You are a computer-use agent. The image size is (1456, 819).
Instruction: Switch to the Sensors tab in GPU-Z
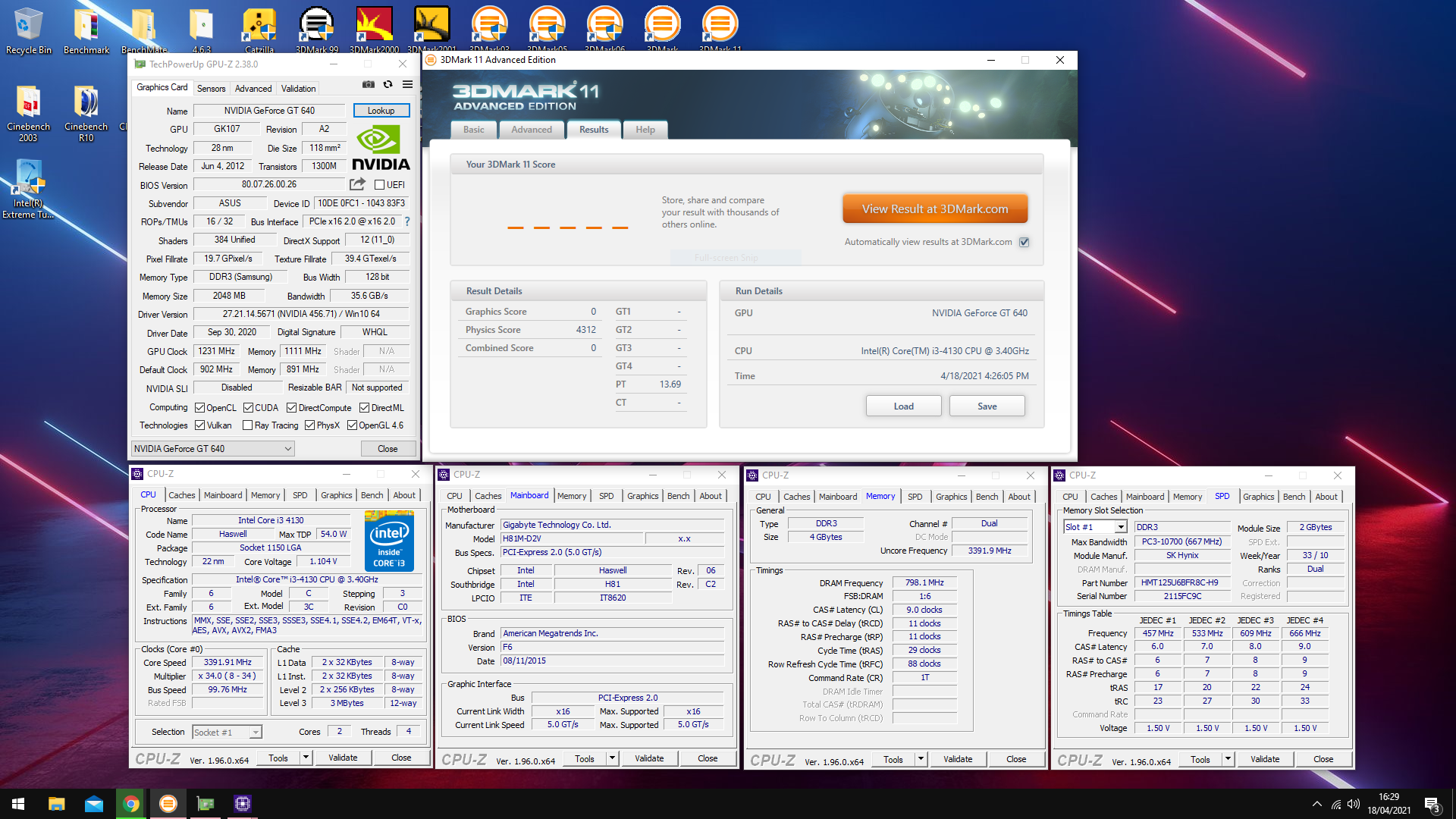211,88
